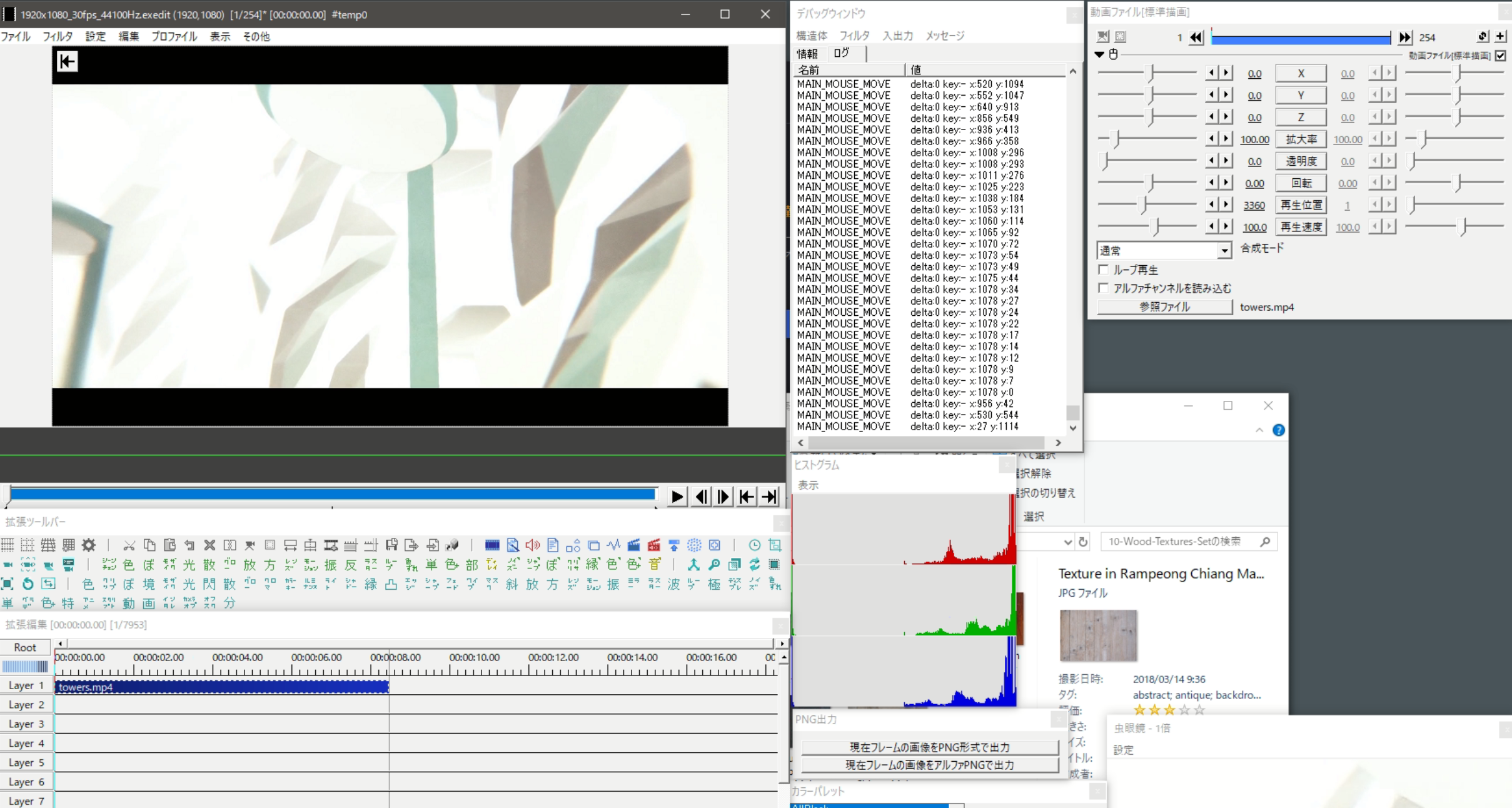Click the waveform icon in toolbar
Image resolution: width=1512 pixels, height=808 pixels.
tap(613, 545)
